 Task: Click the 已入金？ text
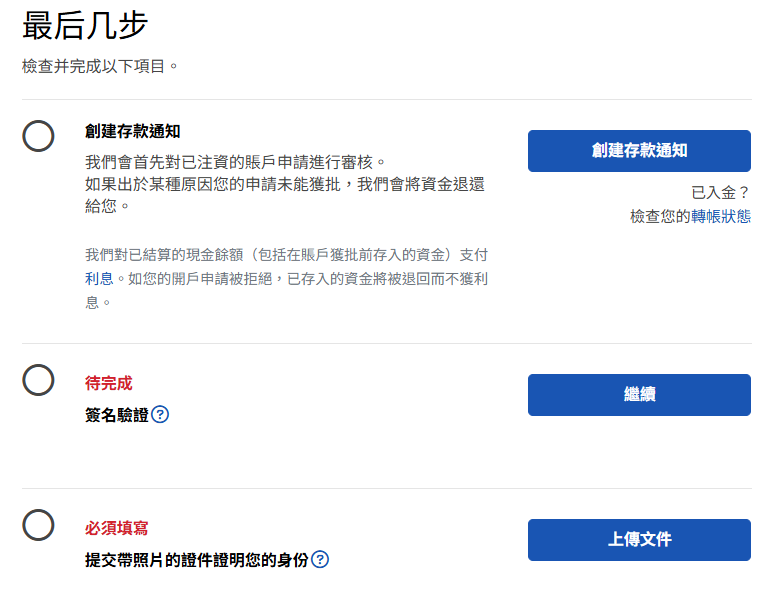coord(720,192)
